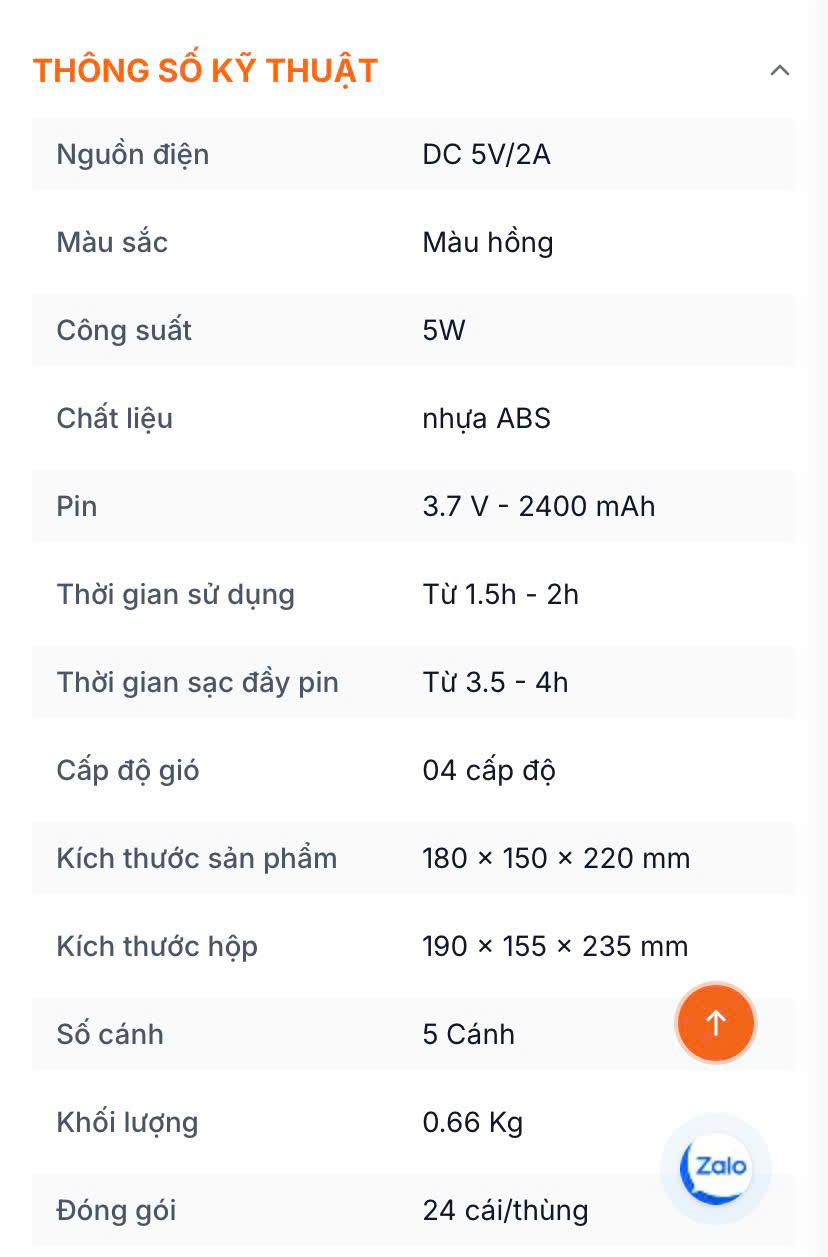Click the orange scroll-to-top arrow button
This screenshot has height=1257, width=828.
click(x=715, y=1022)
